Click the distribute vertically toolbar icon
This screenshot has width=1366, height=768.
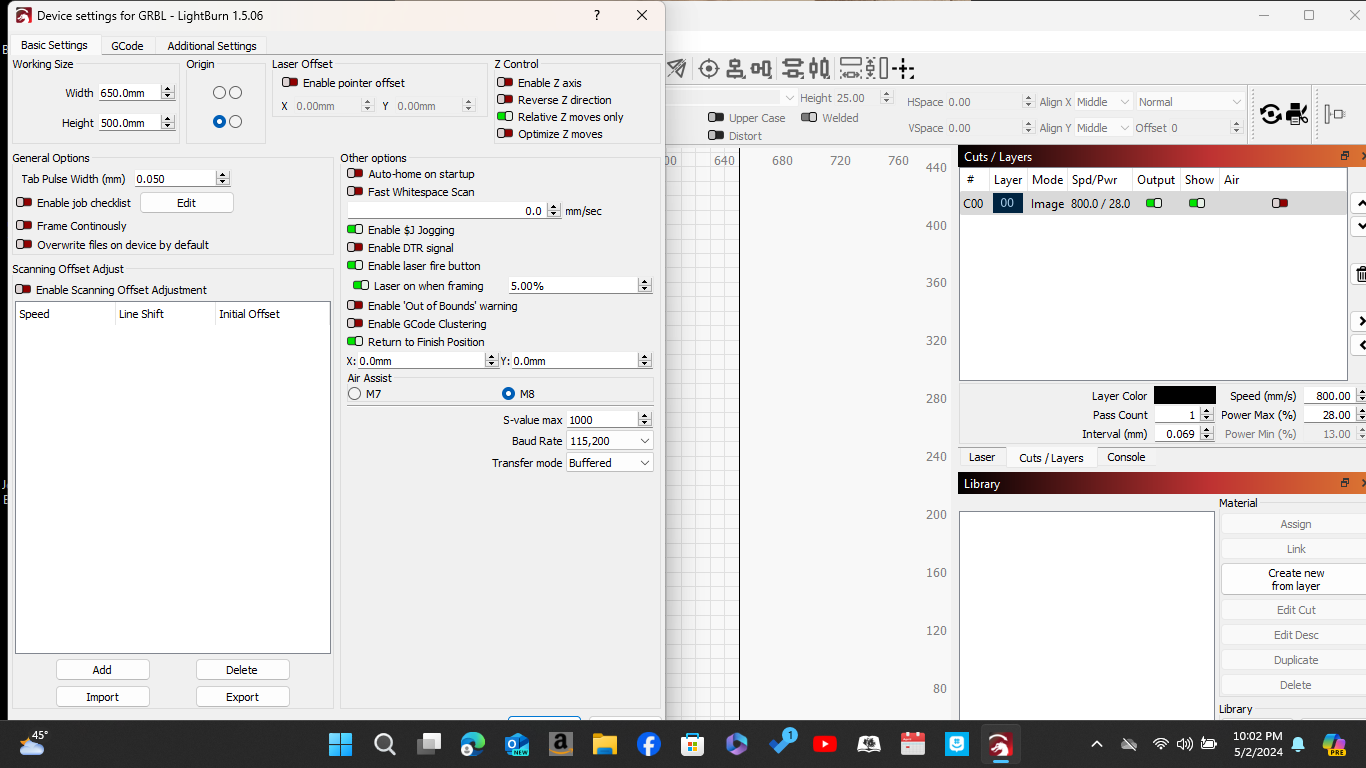[793, 68]
